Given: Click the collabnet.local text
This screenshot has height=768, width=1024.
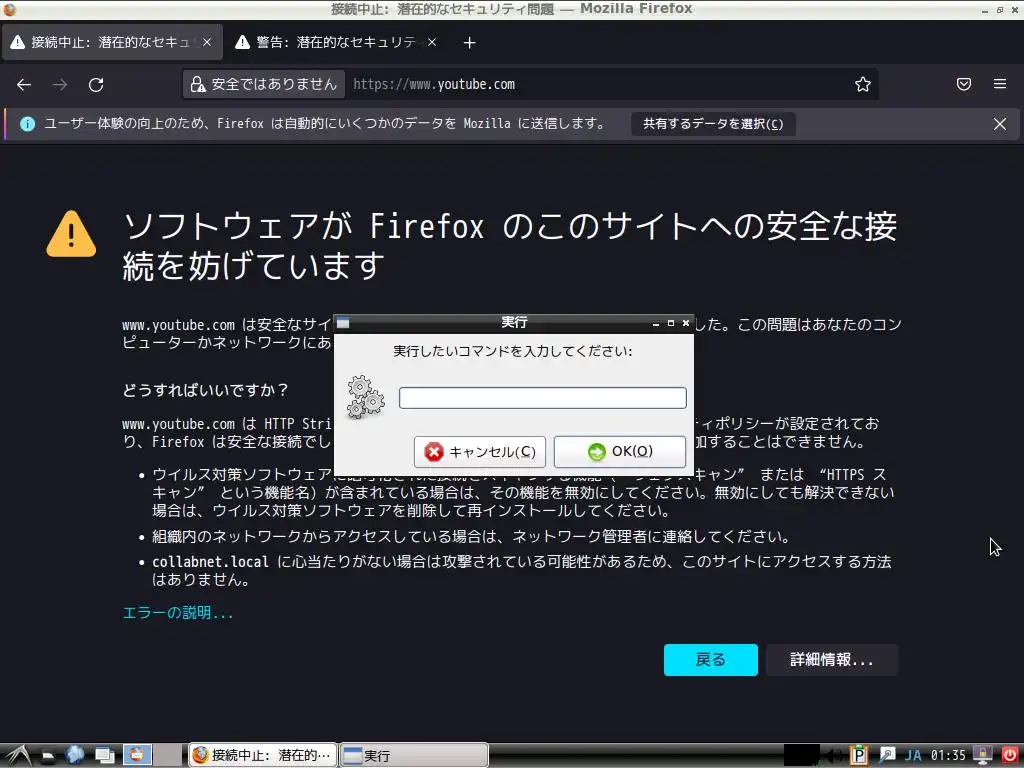Looking at the screenshot, I should pyautogui.click(x=210, y=562).
